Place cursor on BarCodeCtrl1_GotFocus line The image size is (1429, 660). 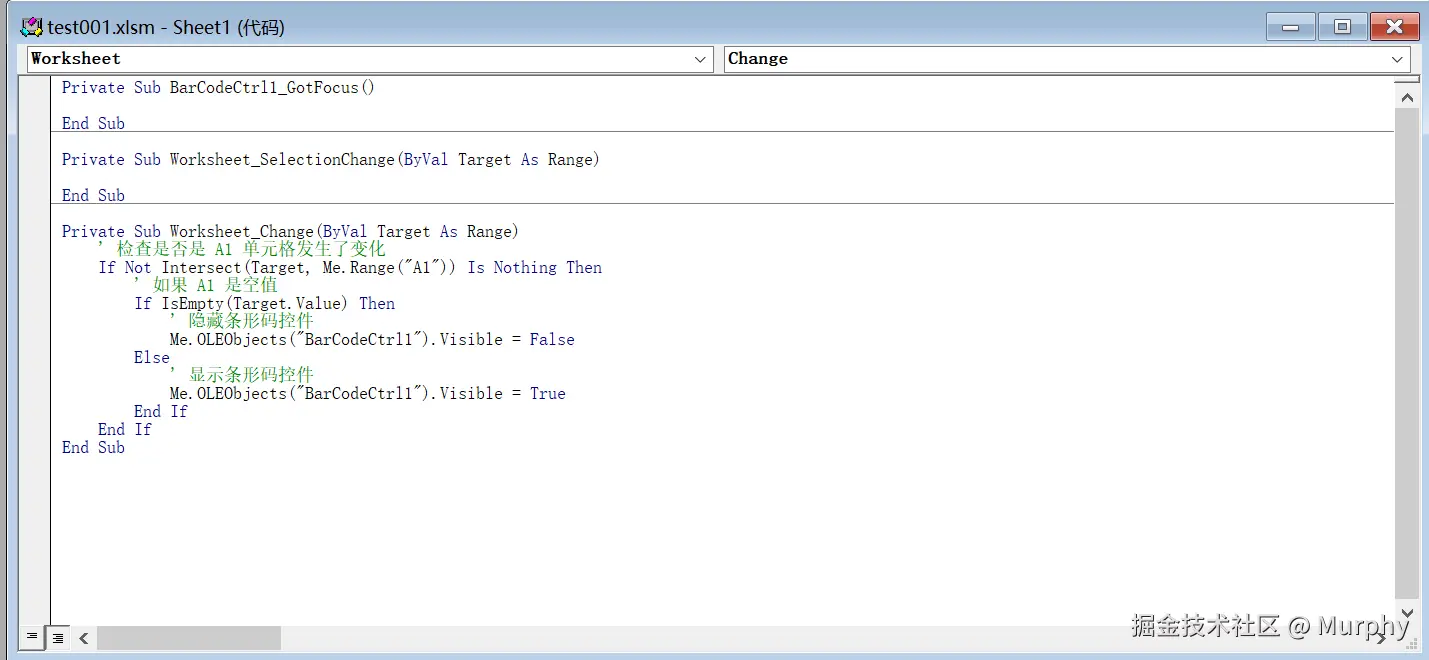(218, 88)
